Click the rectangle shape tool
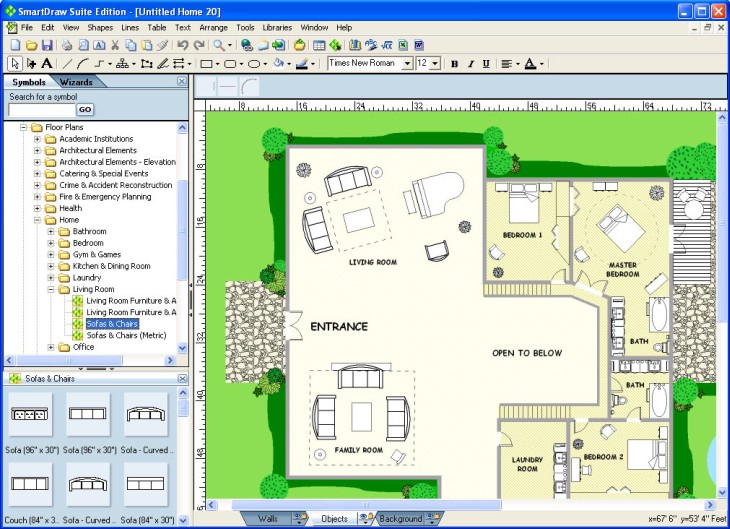The width and height of the screenshot is (730, 529). coord(206,63)
